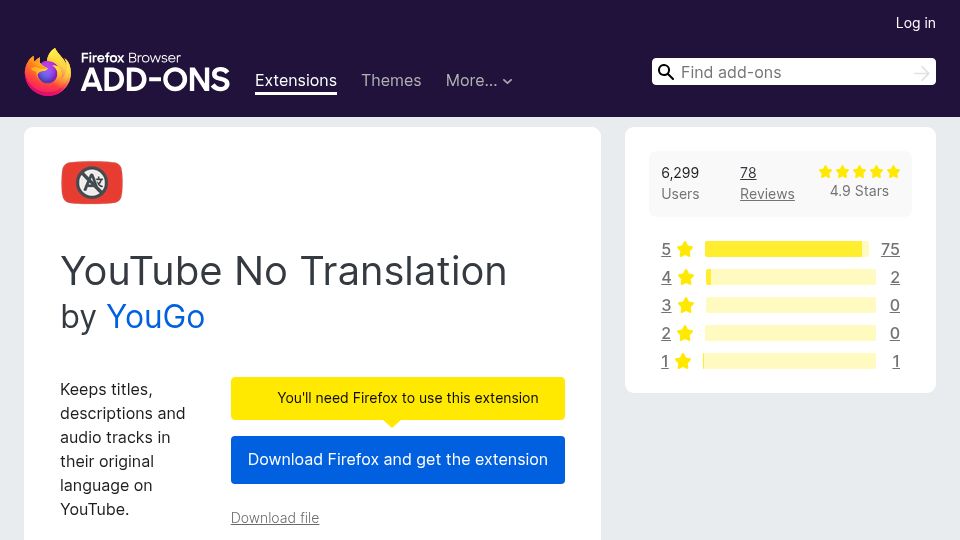The width and height of the screenshot is (960, 540).
Task: Click the 1-star rating progress bar
Action: pos(789,361)
